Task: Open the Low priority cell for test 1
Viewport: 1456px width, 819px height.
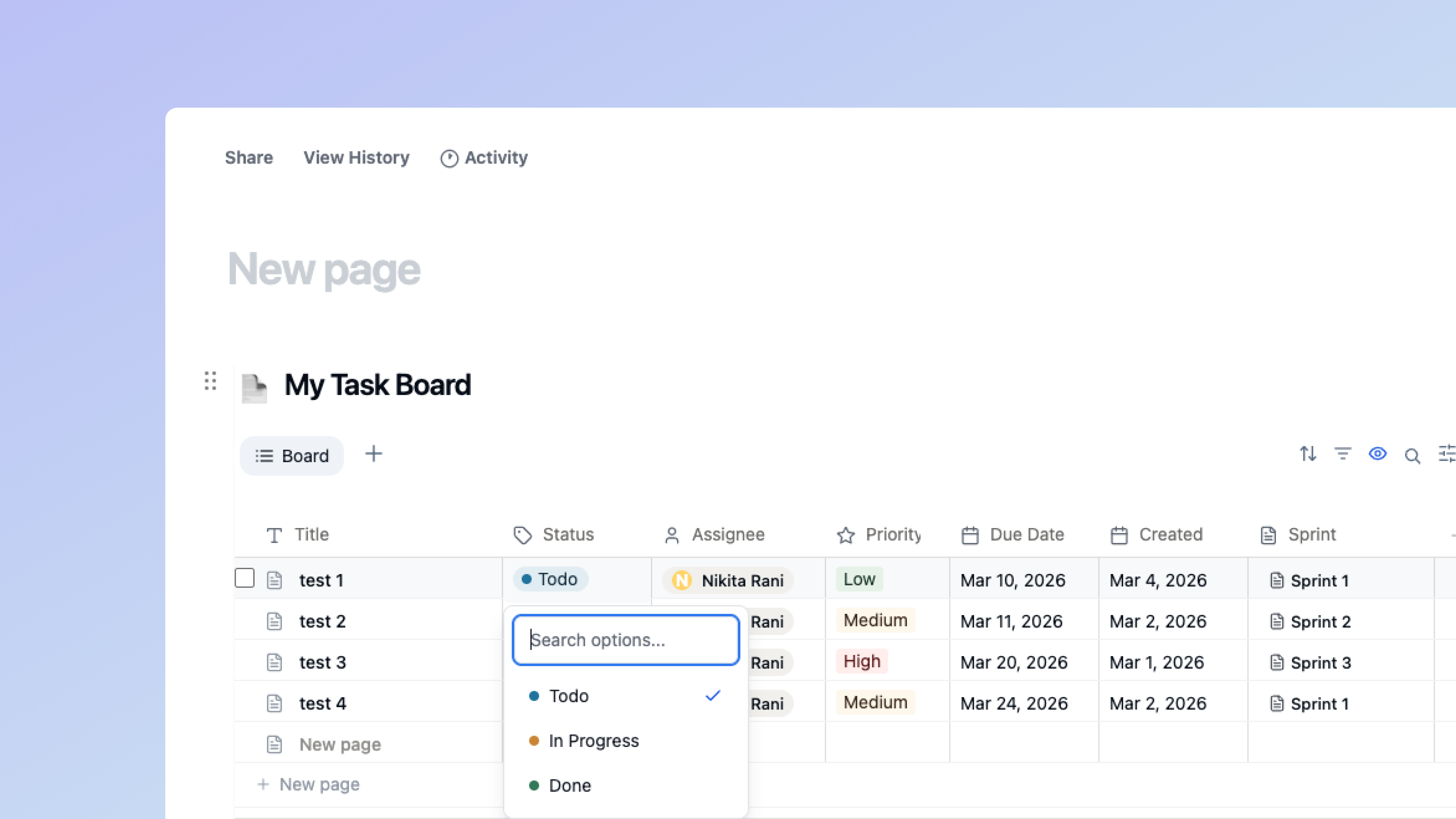Action: click(859, 579)
